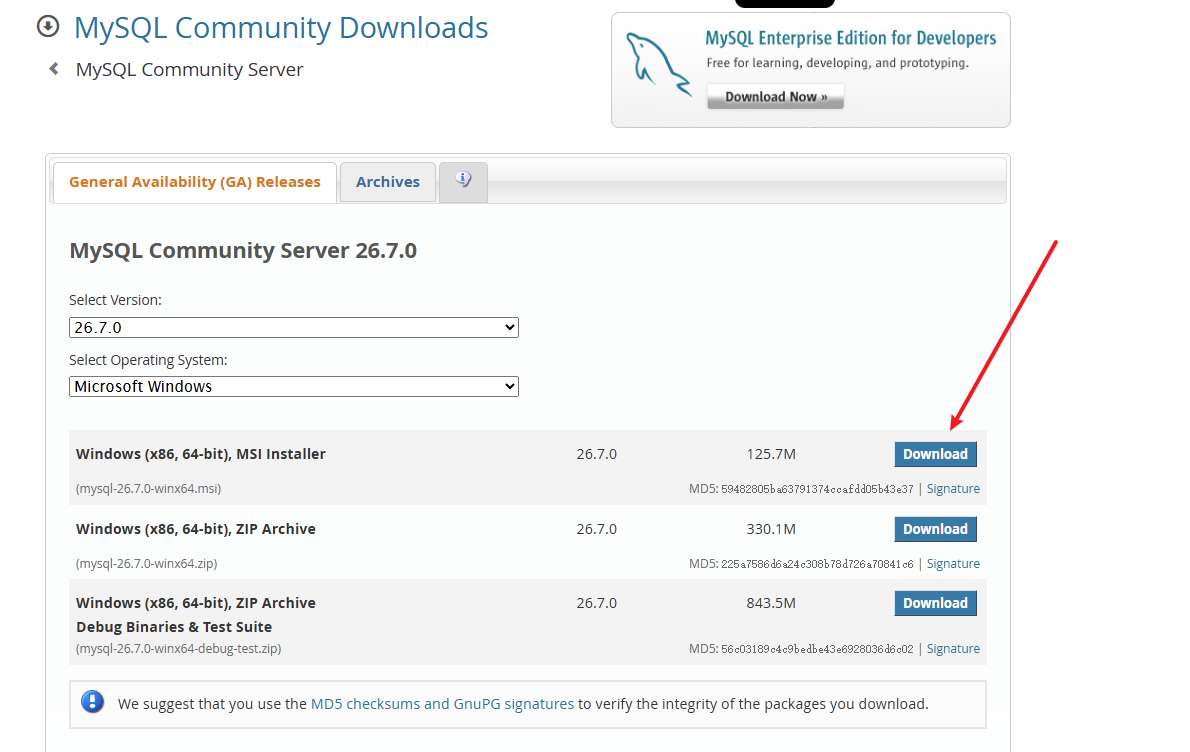Image resolution: width=1190 pixels, height=752 pixels.
Task: Click the back chevron beside MySQL Community Server
Action: (x=53, y=69)
